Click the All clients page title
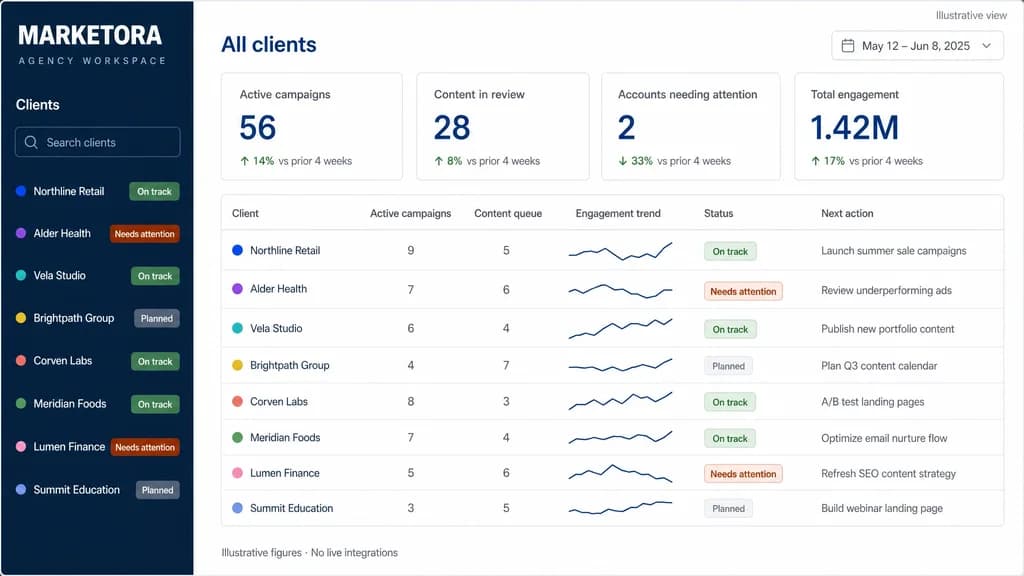1024x576 pixels. tap(268, 44)
